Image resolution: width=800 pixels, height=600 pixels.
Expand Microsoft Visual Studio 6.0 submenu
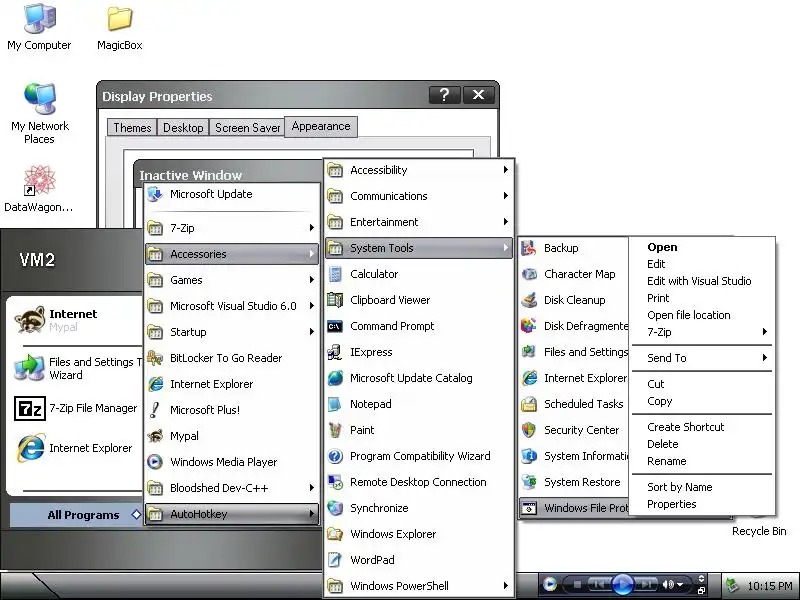pyautogui.click(x=232, y=306)
